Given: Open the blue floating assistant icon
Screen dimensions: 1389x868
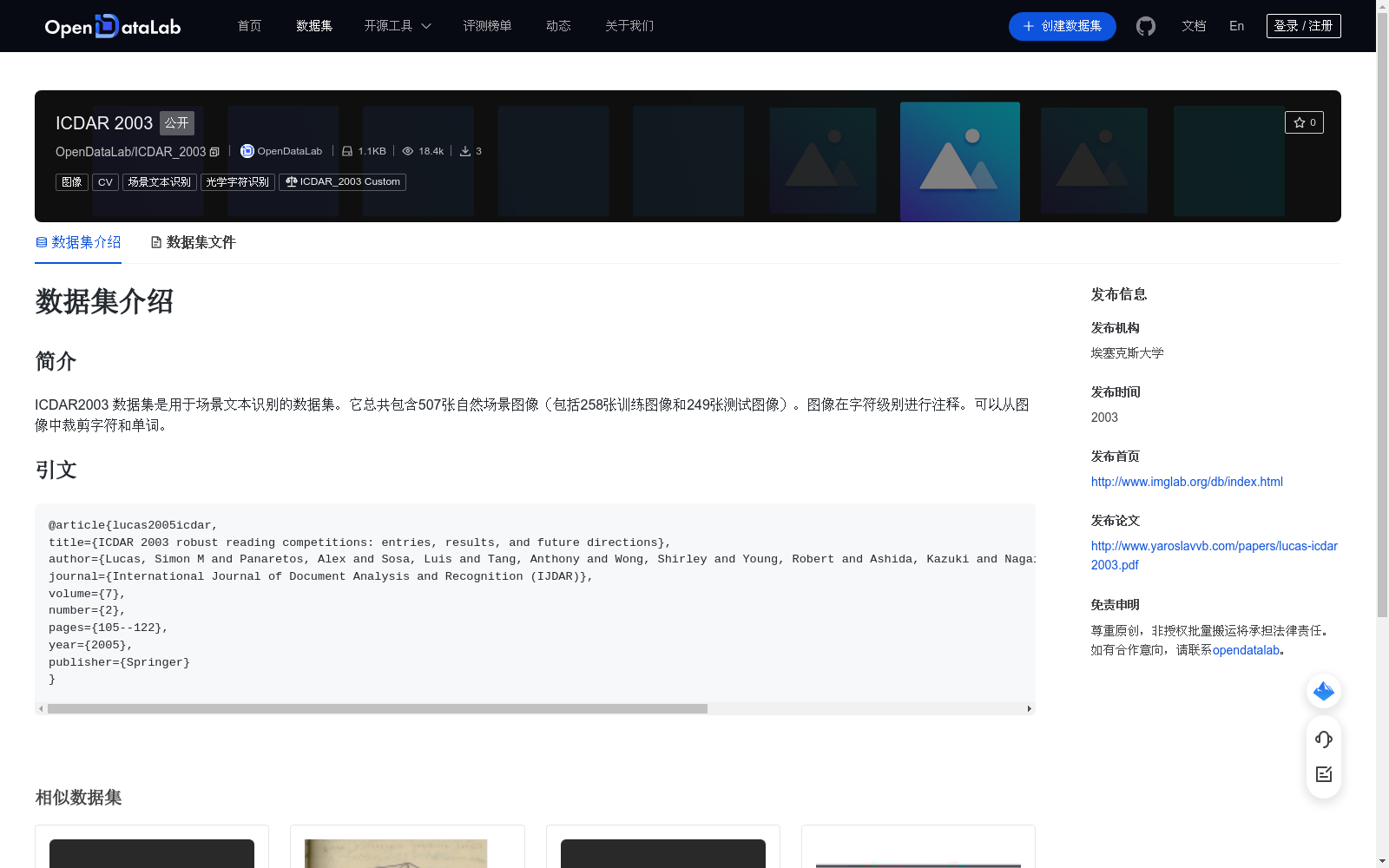Looking at the screenshot, I should tap(1324, 691).
